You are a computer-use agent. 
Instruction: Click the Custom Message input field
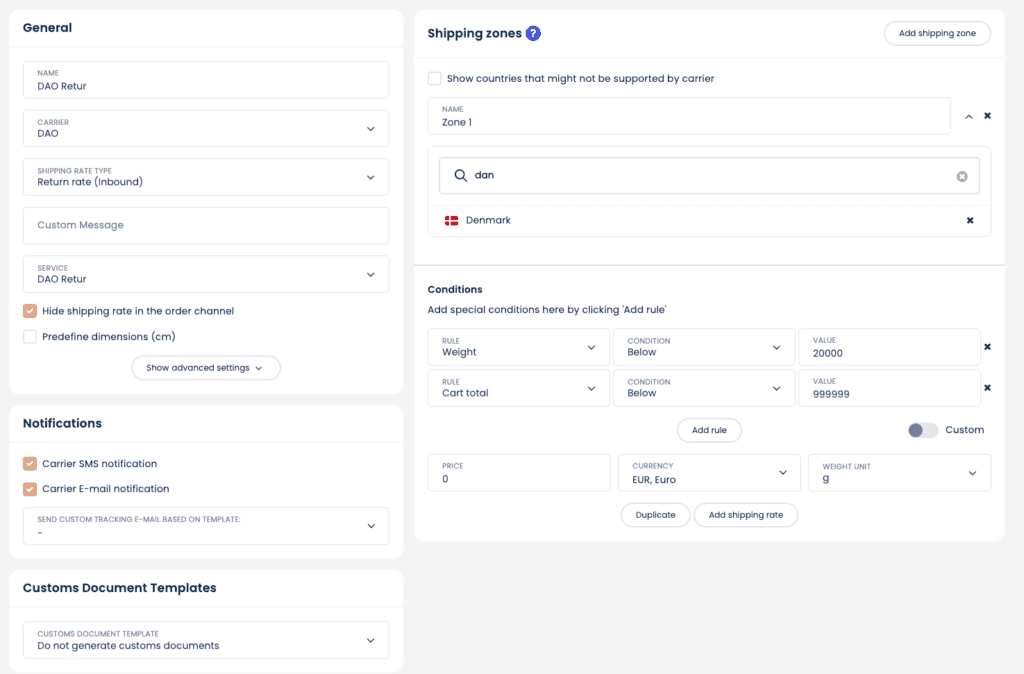click(x=206, y=226)
